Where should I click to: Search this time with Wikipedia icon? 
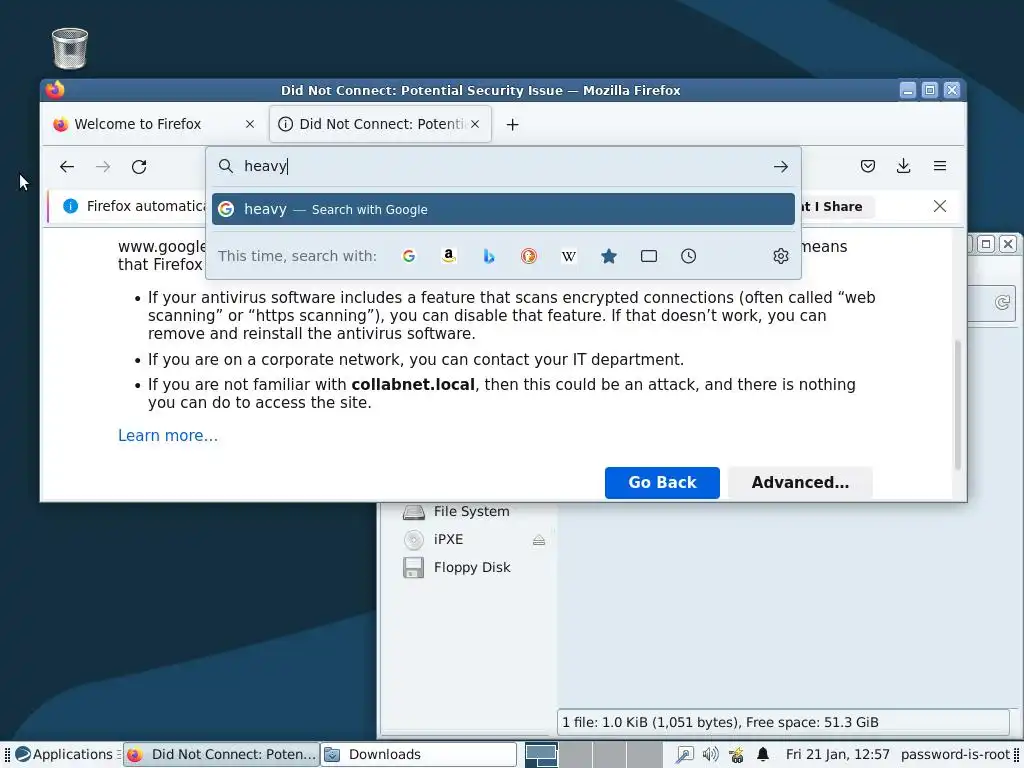click(569, 256)
